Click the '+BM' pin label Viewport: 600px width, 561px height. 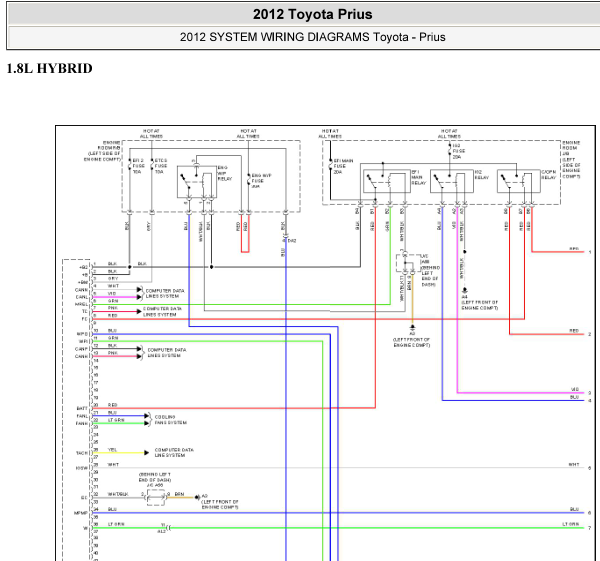point(83,282)
